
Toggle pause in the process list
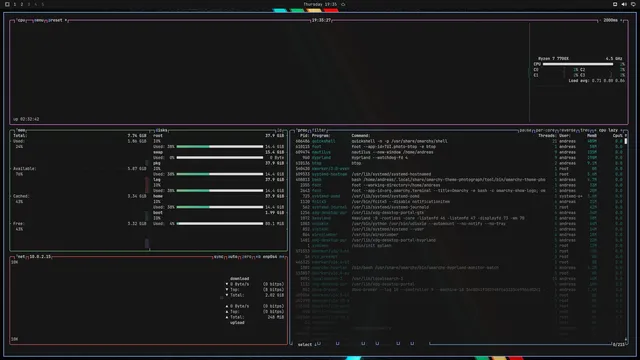[525, 130]
